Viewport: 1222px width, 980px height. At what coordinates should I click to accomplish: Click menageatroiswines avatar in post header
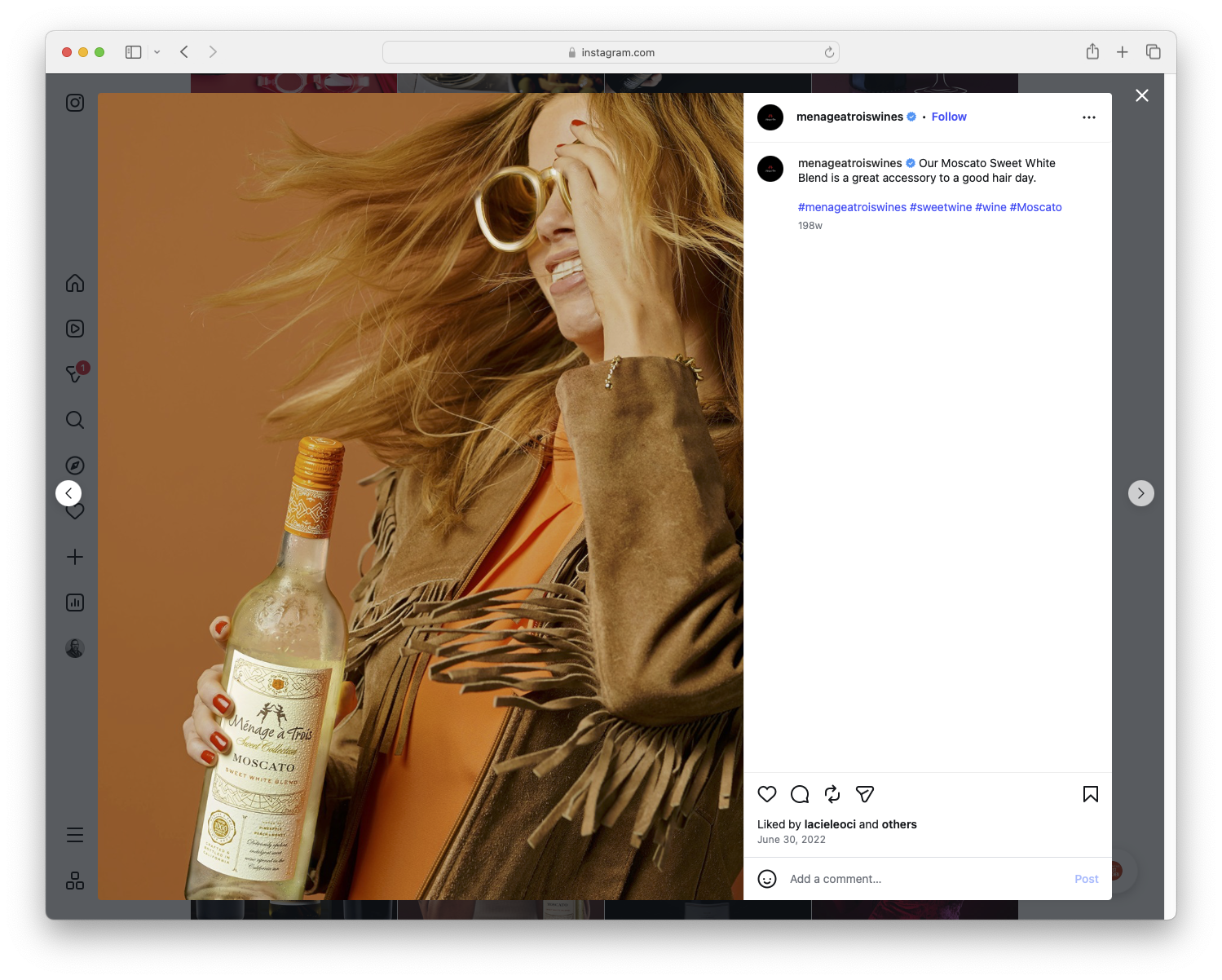pyautogui.click(x=770, y=117)
